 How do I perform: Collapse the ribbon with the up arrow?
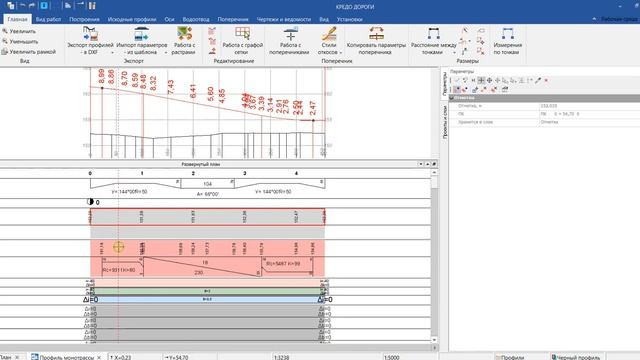594,19
